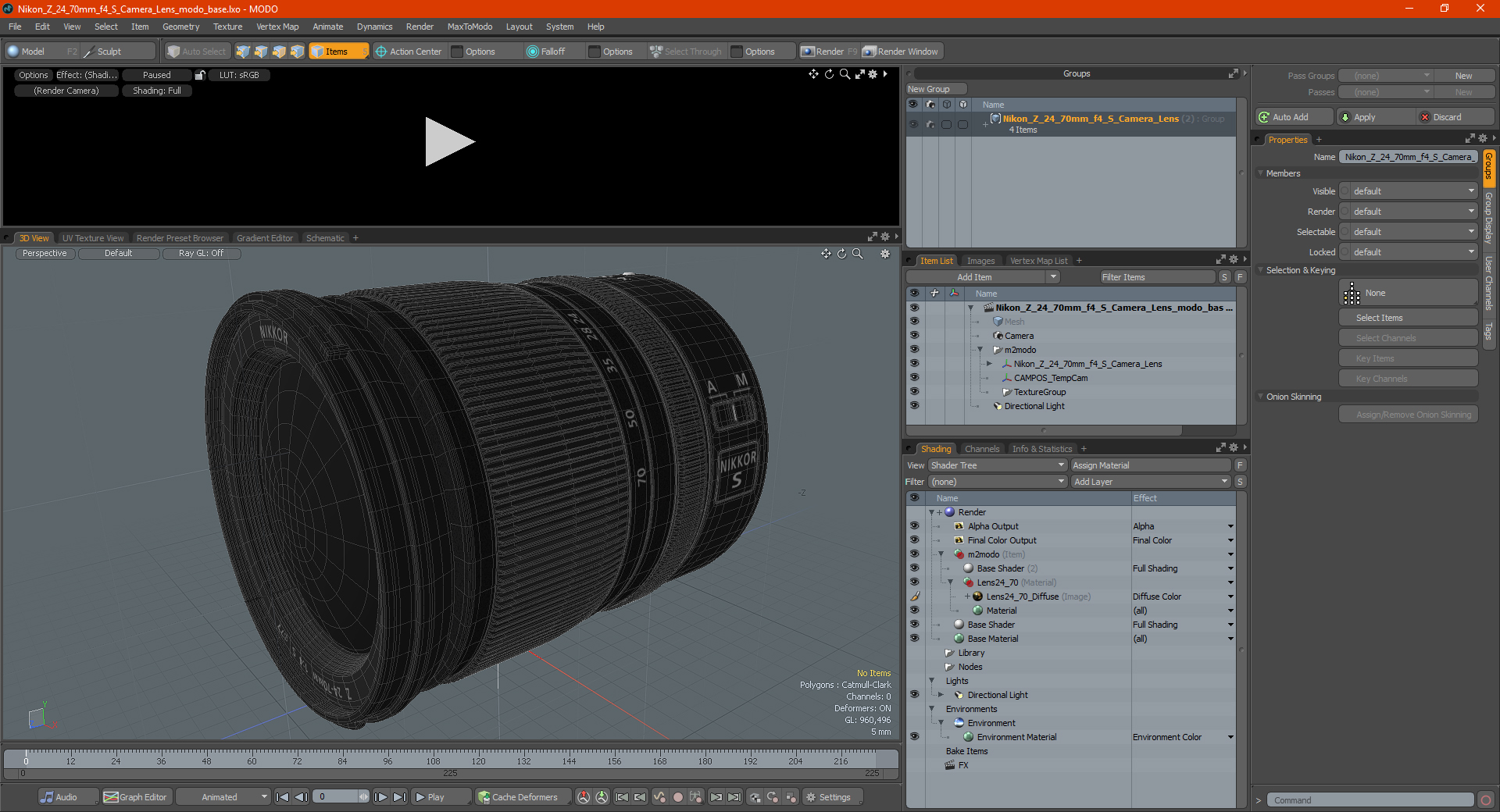Toggle visibility of Directional Light item
Screen dimensions: 1500x812
[x=914, y=406]
